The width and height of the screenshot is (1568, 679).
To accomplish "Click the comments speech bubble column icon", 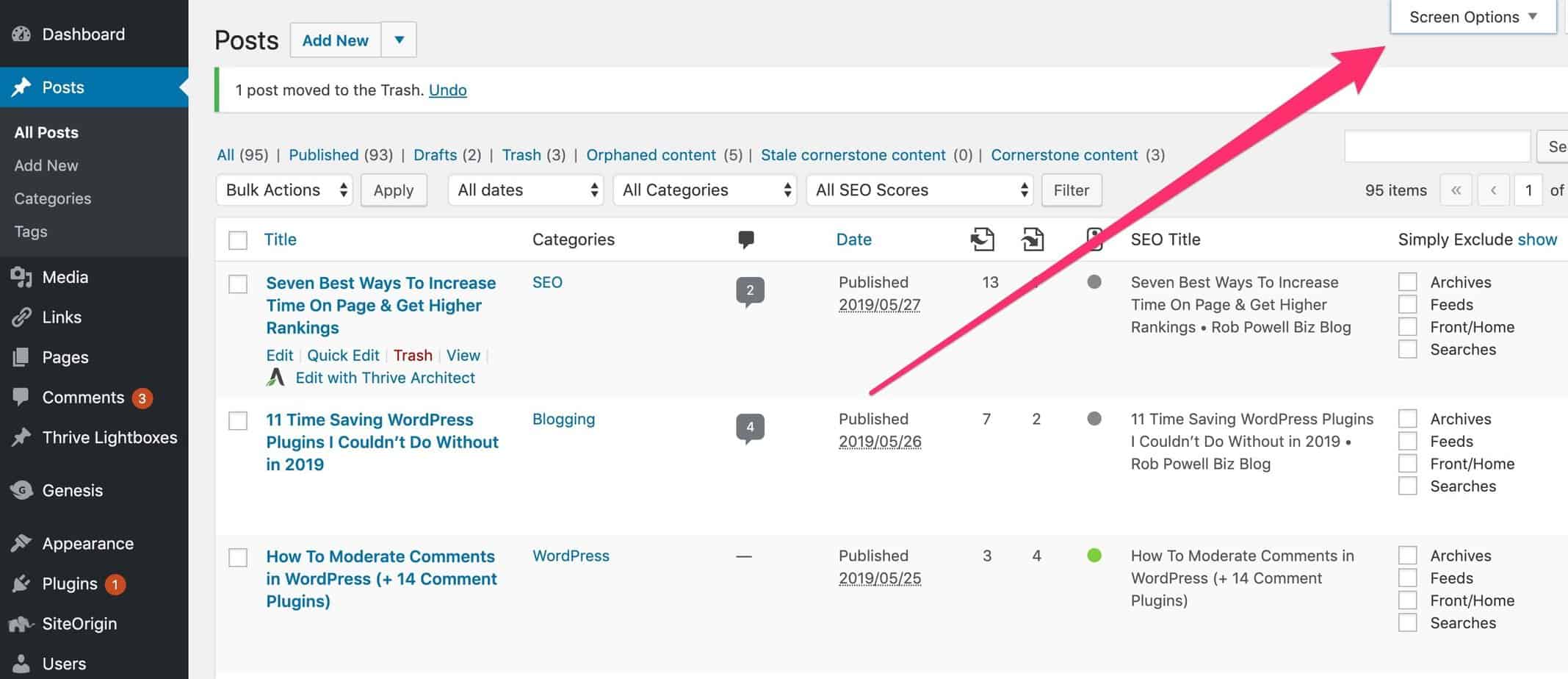I will [745, 240].
